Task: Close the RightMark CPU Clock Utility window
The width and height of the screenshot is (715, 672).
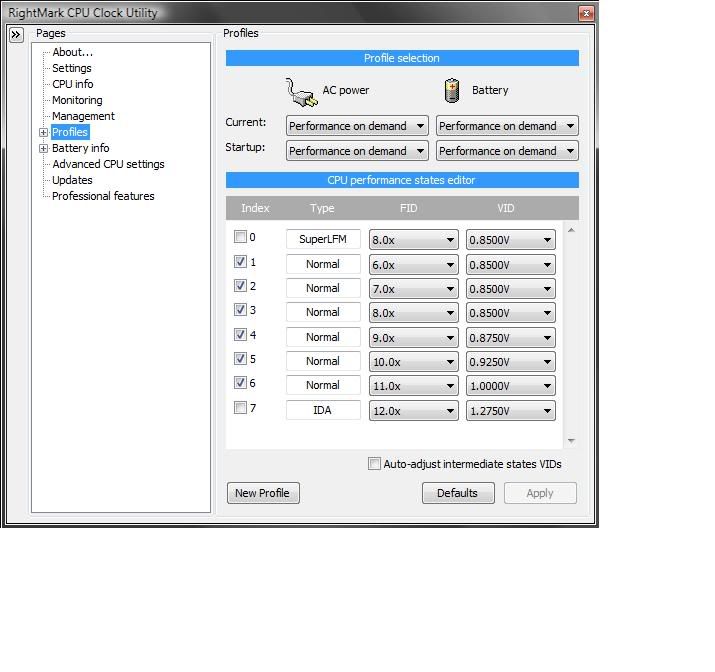Action: tap(586, 13)
